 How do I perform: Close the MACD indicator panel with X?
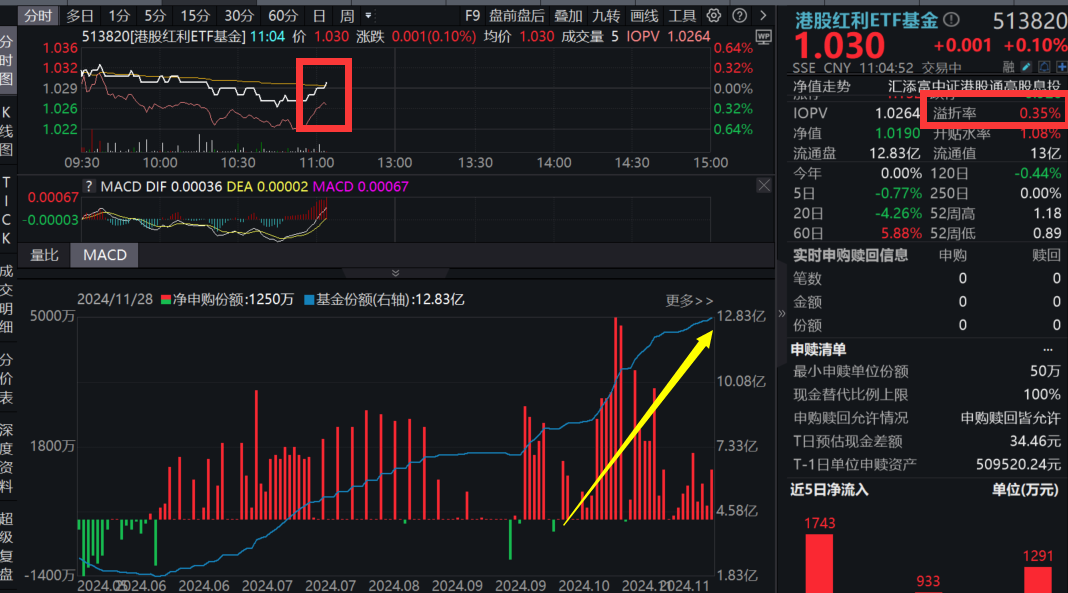764,185
